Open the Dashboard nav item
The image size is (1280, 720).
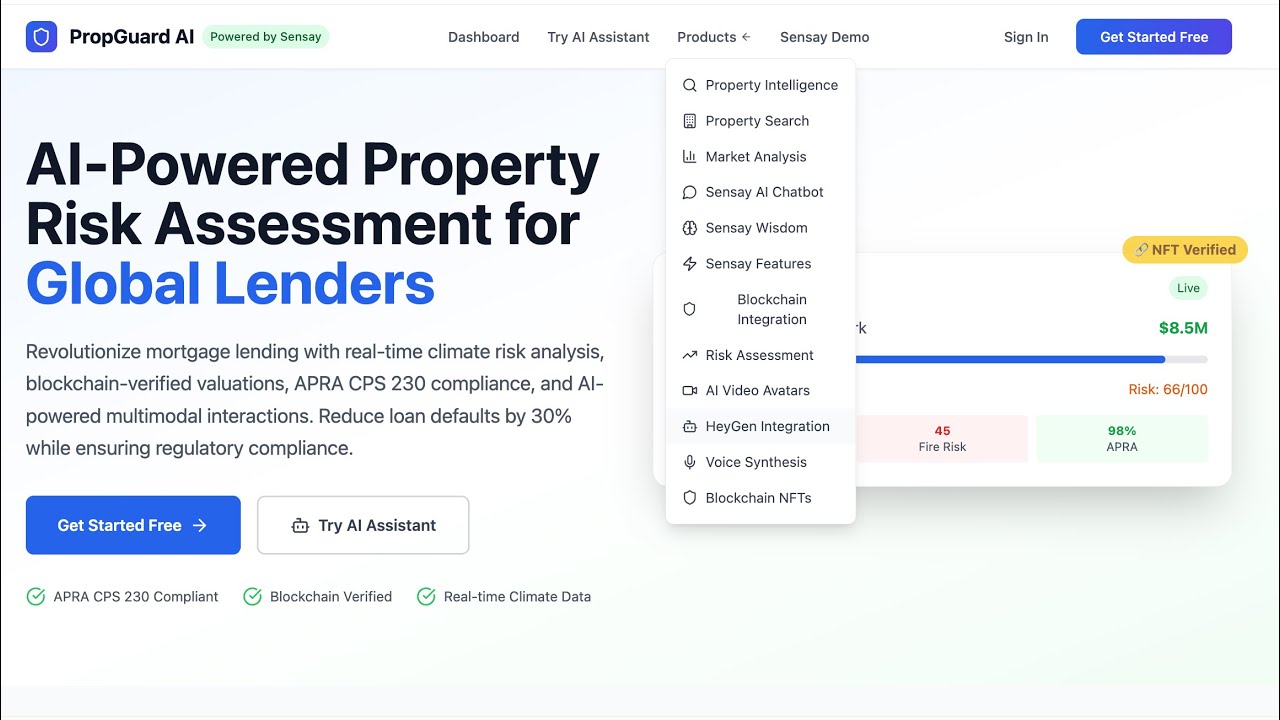484,37
